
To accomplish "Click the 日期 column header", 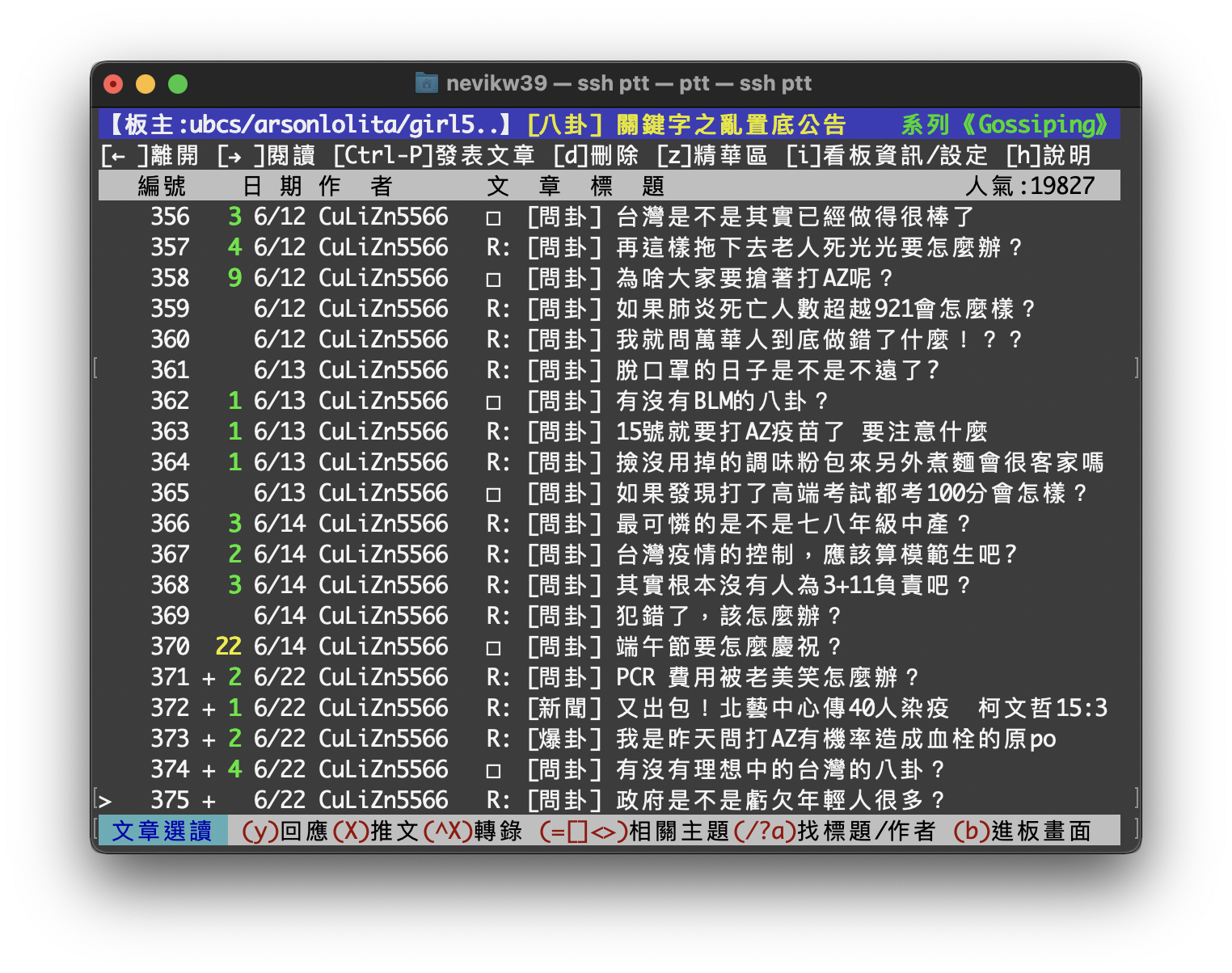I will click(272, 186).
